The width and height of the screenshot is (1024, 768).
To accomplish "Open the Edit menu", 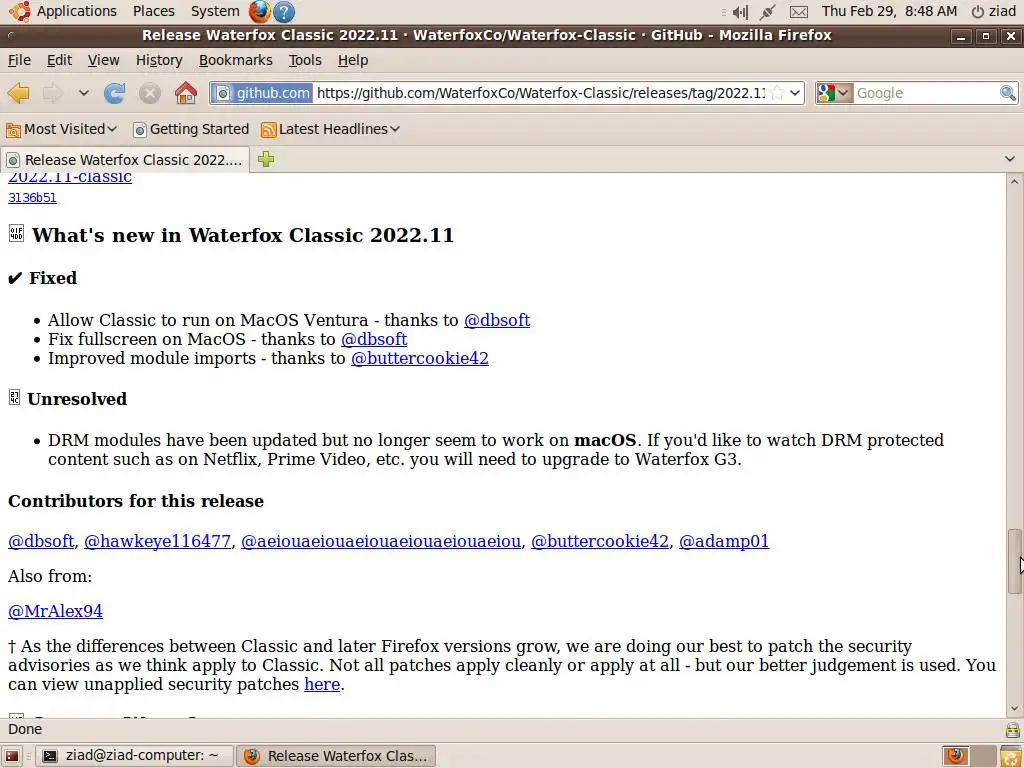I will (59, 60).
